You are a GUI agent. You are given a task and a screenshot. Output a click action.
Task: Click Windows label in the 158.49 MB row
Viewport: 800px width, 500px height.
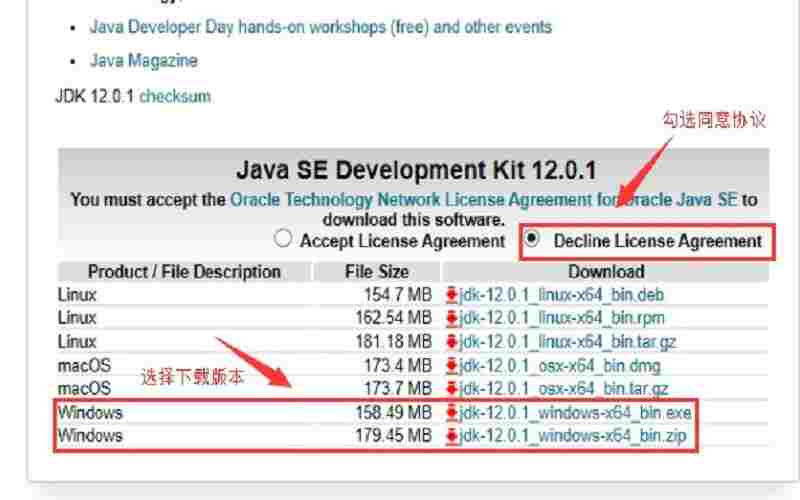pyautogui.click(x=90, y=412)
